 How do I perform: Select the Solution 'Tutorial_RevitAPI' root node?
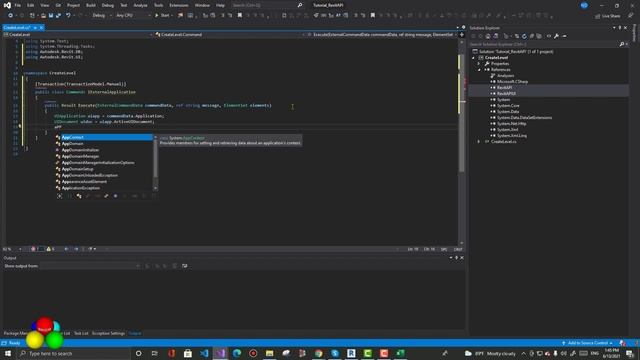point(516,51)
